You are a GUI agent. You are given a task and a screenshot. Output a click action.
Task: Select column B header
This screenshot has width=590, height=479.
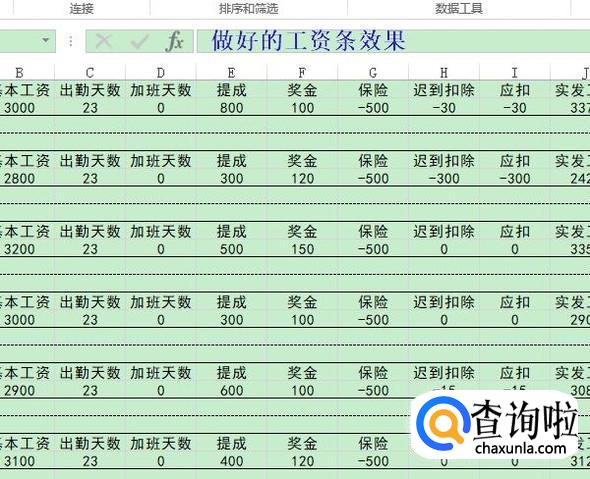tap(20, 73)
